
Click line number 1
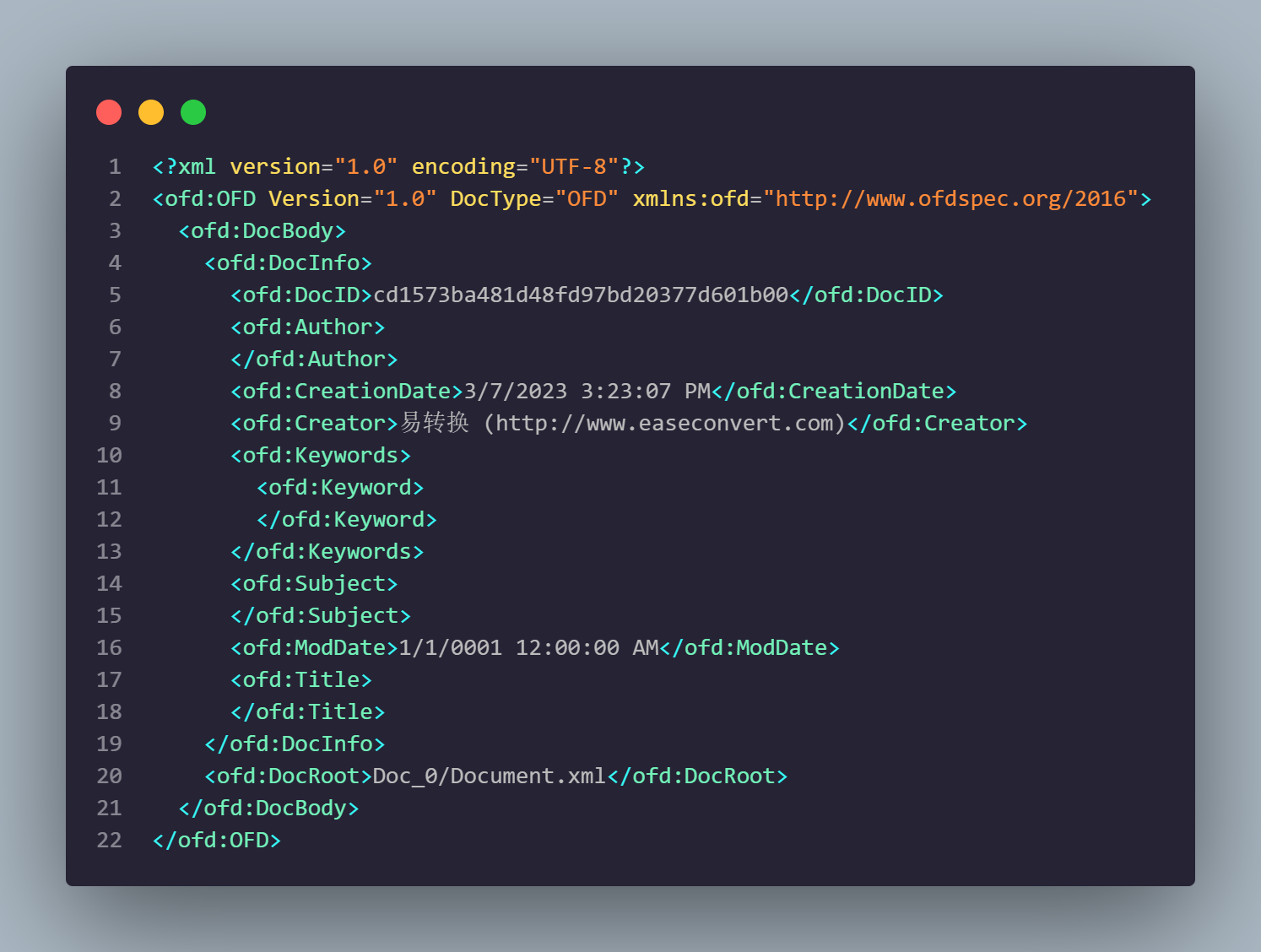(115, 167)
